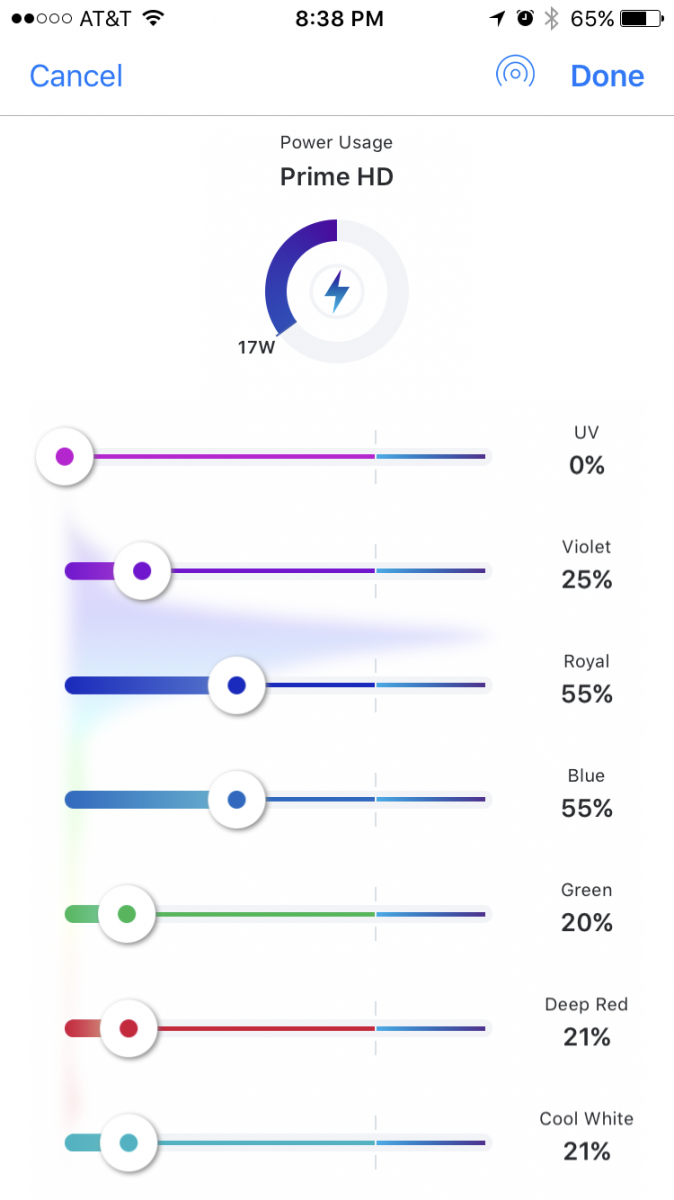
Task: Select the Royal slider handle
Action: pos(237,685)
